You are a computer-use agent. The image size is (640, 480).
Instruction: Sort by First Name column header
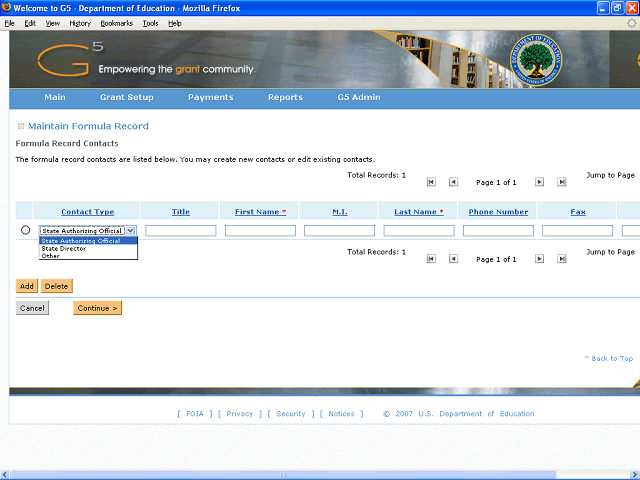pyautogui.click(x=260, y=212)
